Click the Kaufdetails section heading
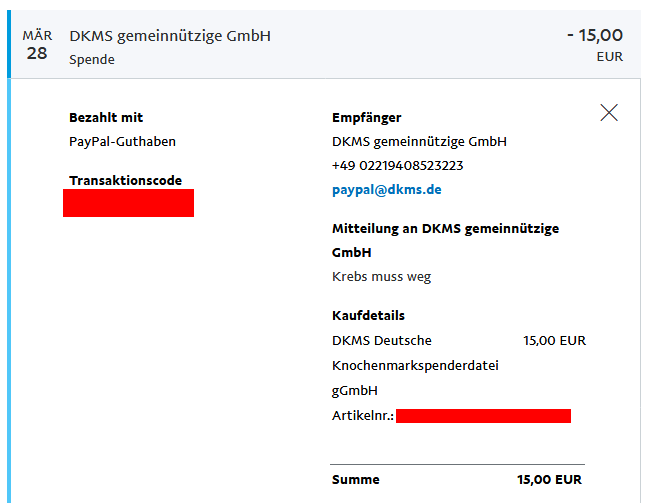651x503 pixels. 368,315
